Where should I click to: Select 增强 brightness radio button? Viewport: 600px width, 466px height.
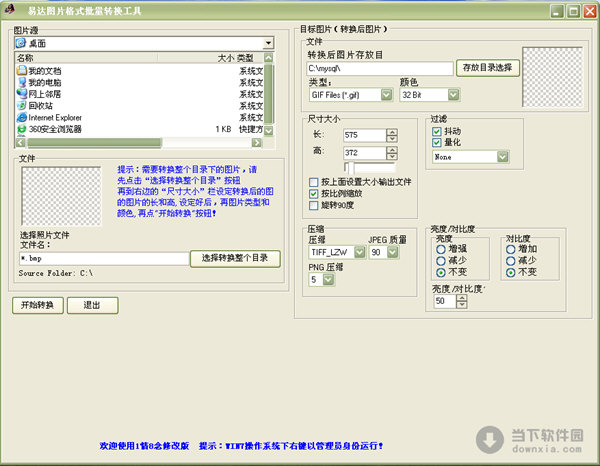tap(441, 248)
